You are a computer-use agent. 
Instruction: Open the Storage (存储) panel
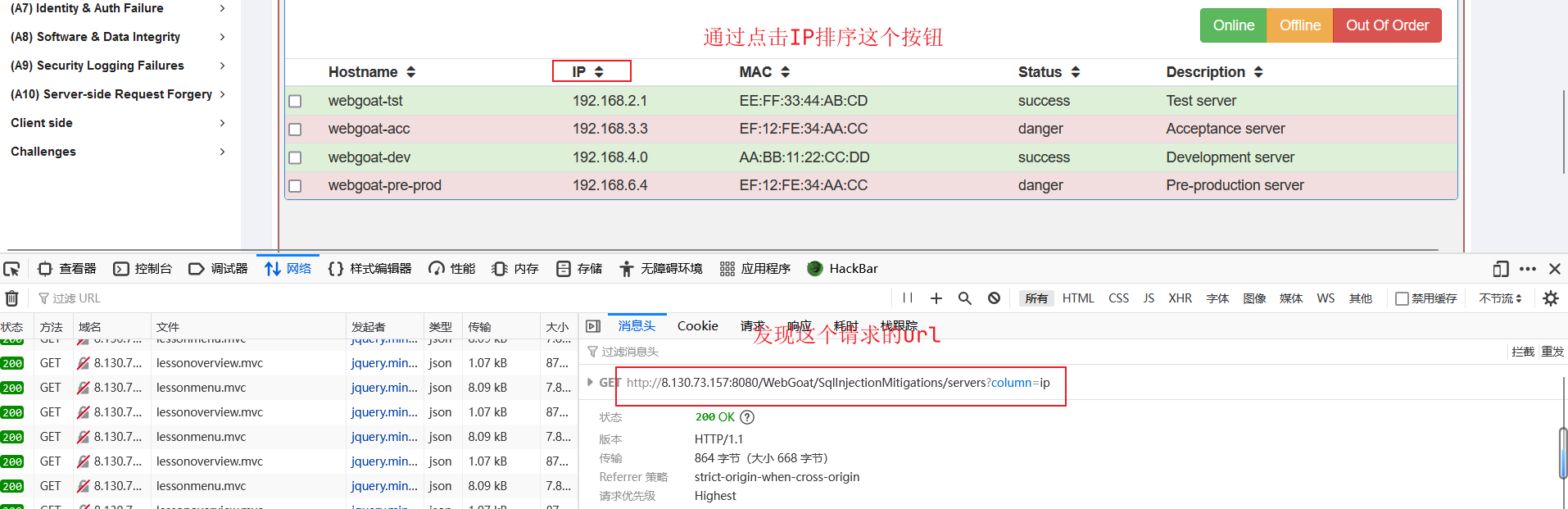tap(579, 269)
